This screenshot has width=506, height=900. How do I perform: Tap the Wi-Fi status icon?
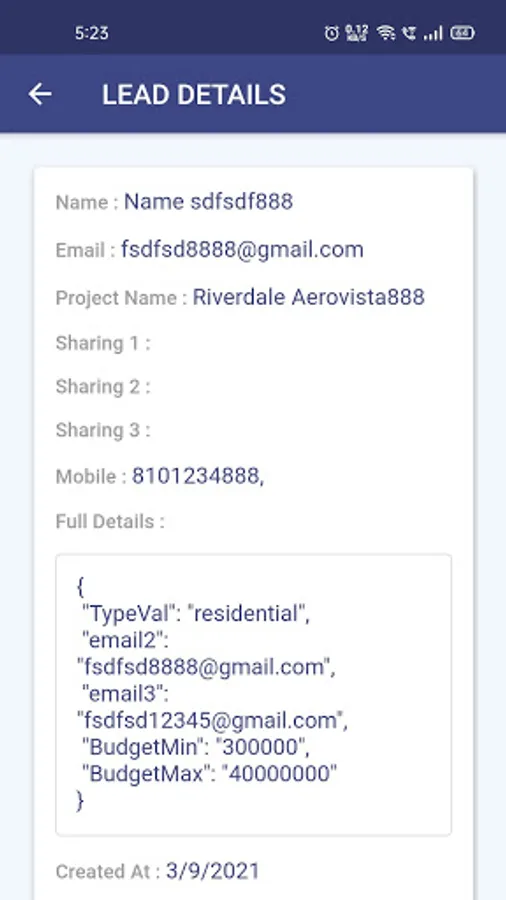(x=386, y=33)
